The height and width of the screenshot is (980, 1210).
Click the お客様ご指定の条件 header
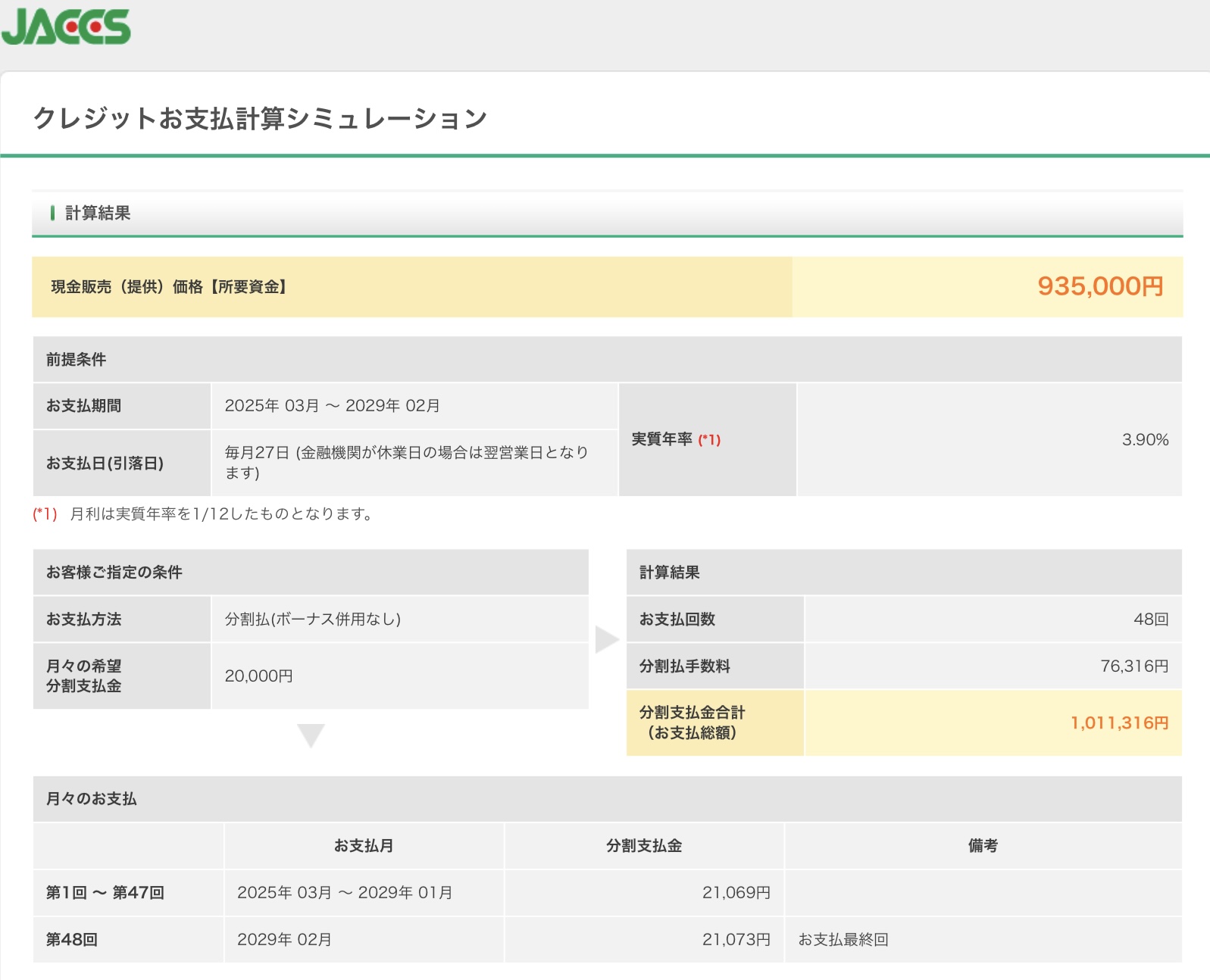pyautogui.click(x=114, y=573)
